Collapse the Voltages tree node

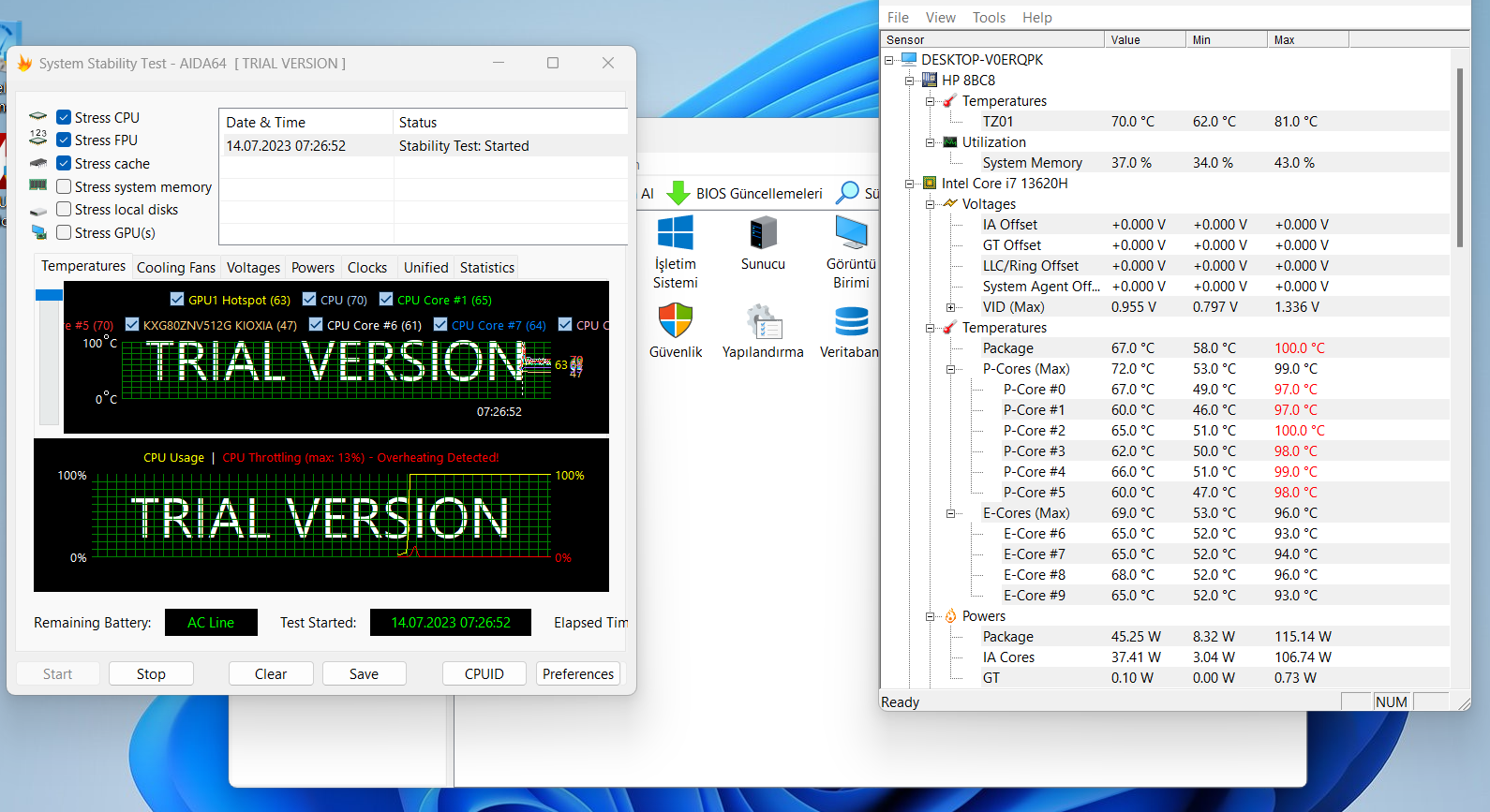(930, 204)
